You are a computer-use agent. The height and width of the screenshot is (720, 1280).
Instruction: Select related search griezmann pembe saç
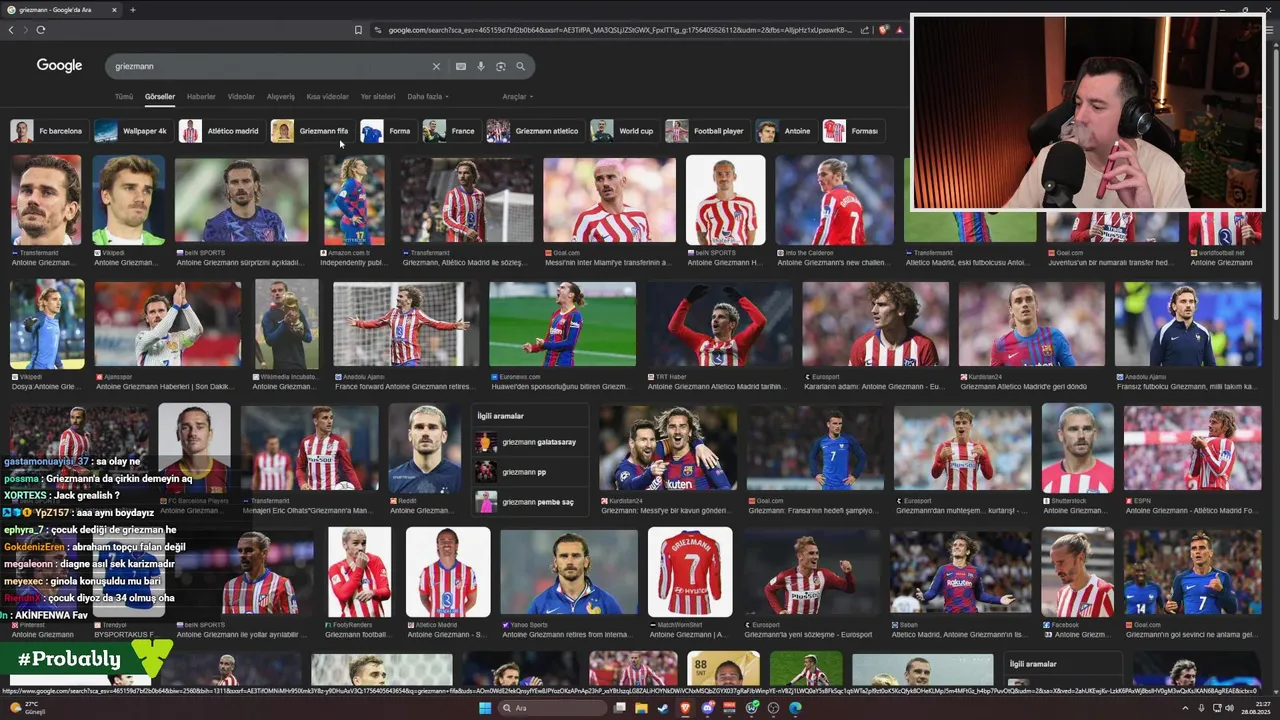(530, 502)
